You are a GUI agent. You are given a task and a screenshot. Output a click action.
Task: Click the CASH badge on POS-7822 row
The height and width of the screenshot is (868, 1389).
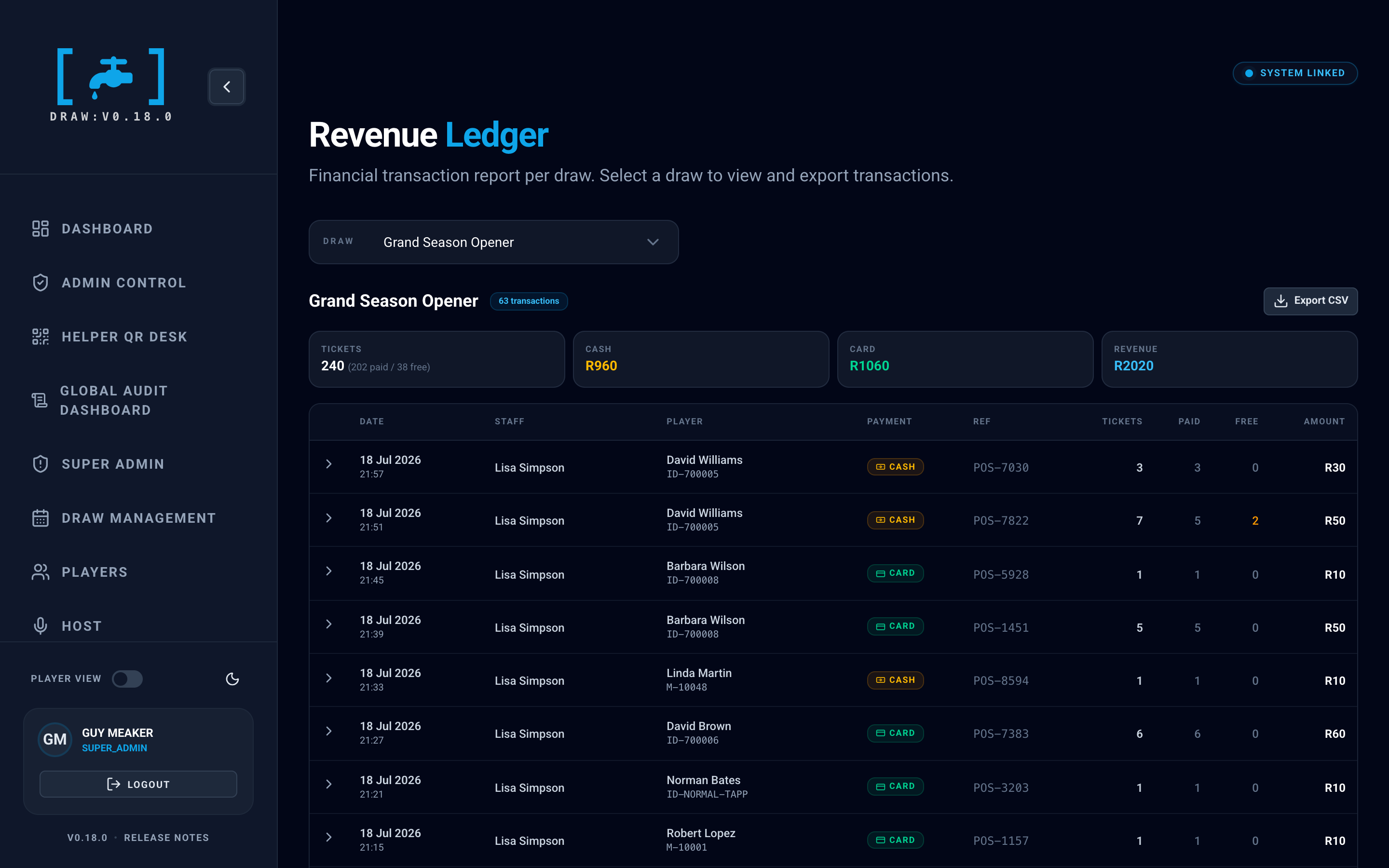(x=896, y=520)
